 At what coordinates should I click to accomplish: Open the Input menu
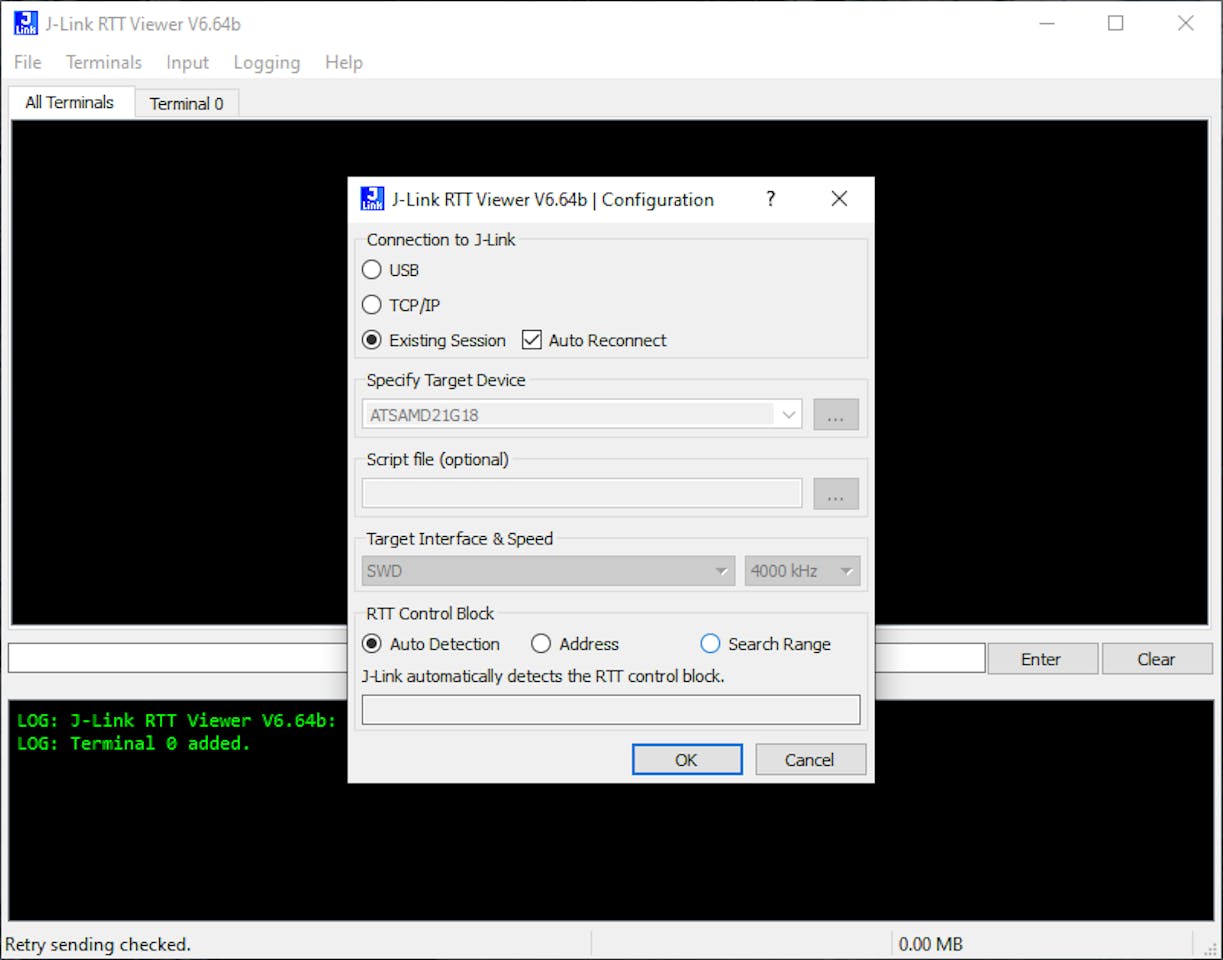(x=187, y=62)
